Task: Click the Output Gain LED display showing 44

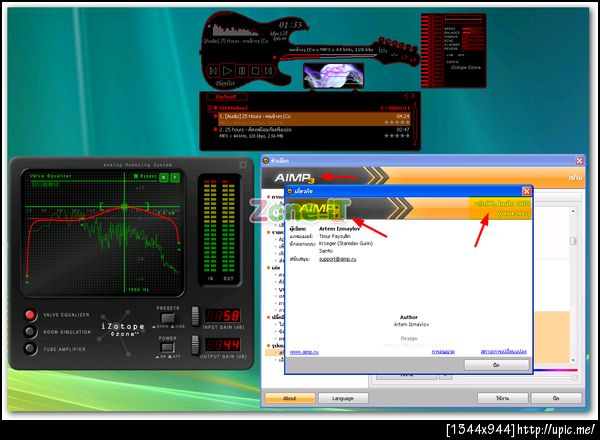Action: pyautogui.click(x=223, y=345)
